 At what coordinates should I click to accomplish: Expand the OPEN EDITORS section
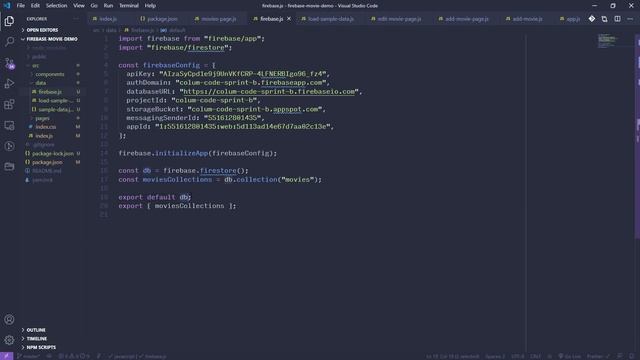click(x=42, y=30)
